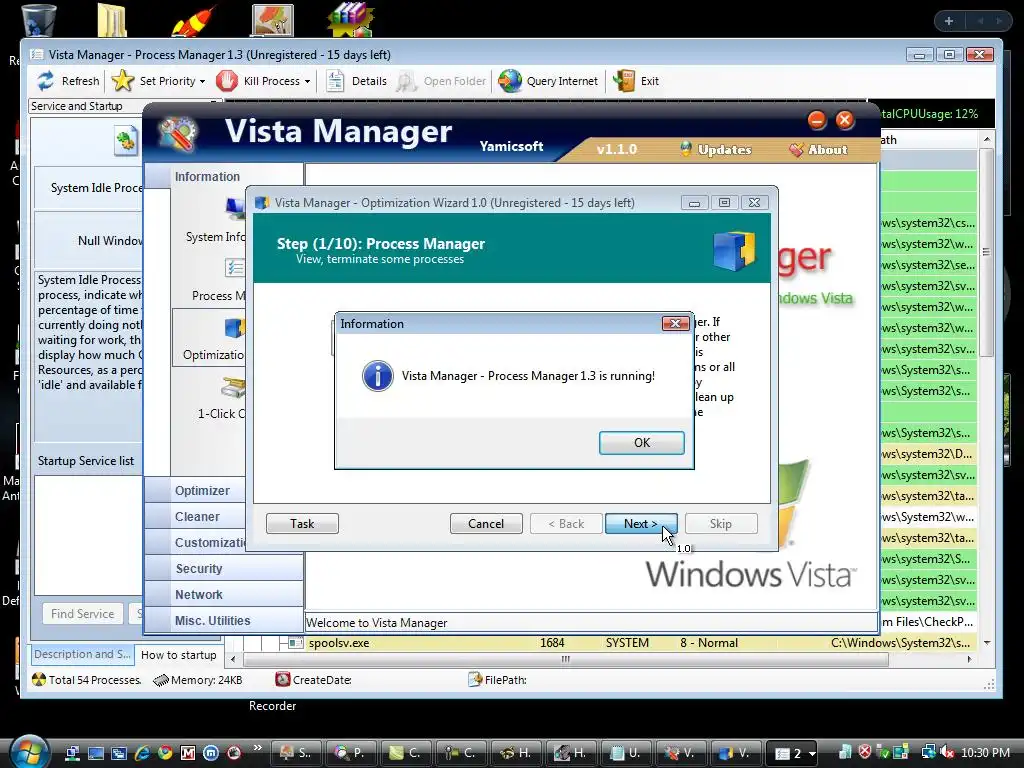
Task: Click the Process Manager sidebar icon
Action: (x=235, y=268)
